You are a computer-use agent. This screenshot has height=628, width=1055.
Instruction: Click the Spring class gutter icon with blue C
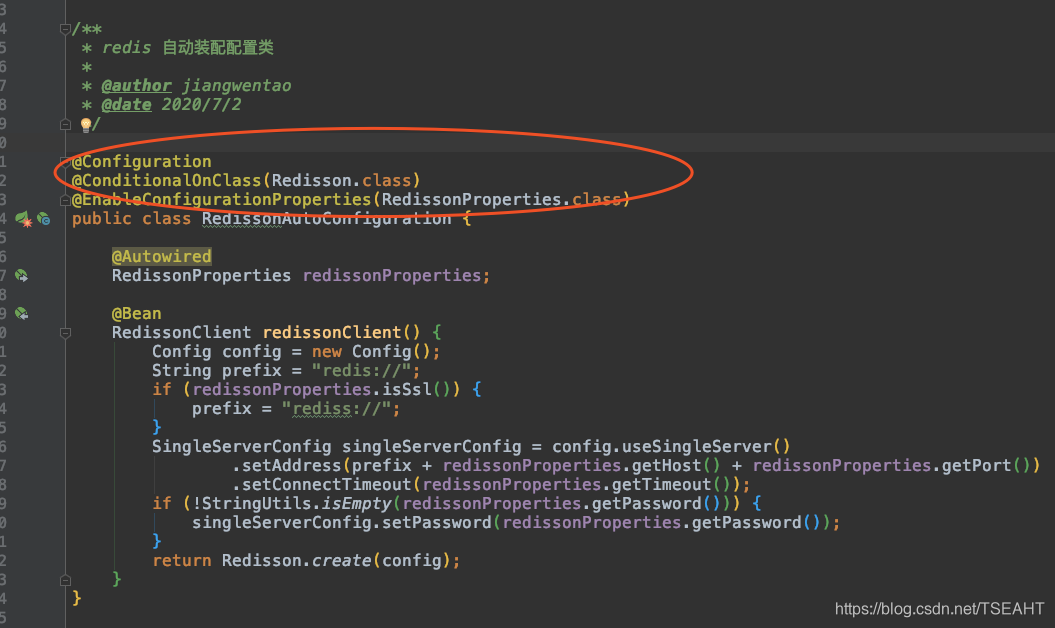coord(44,218)
